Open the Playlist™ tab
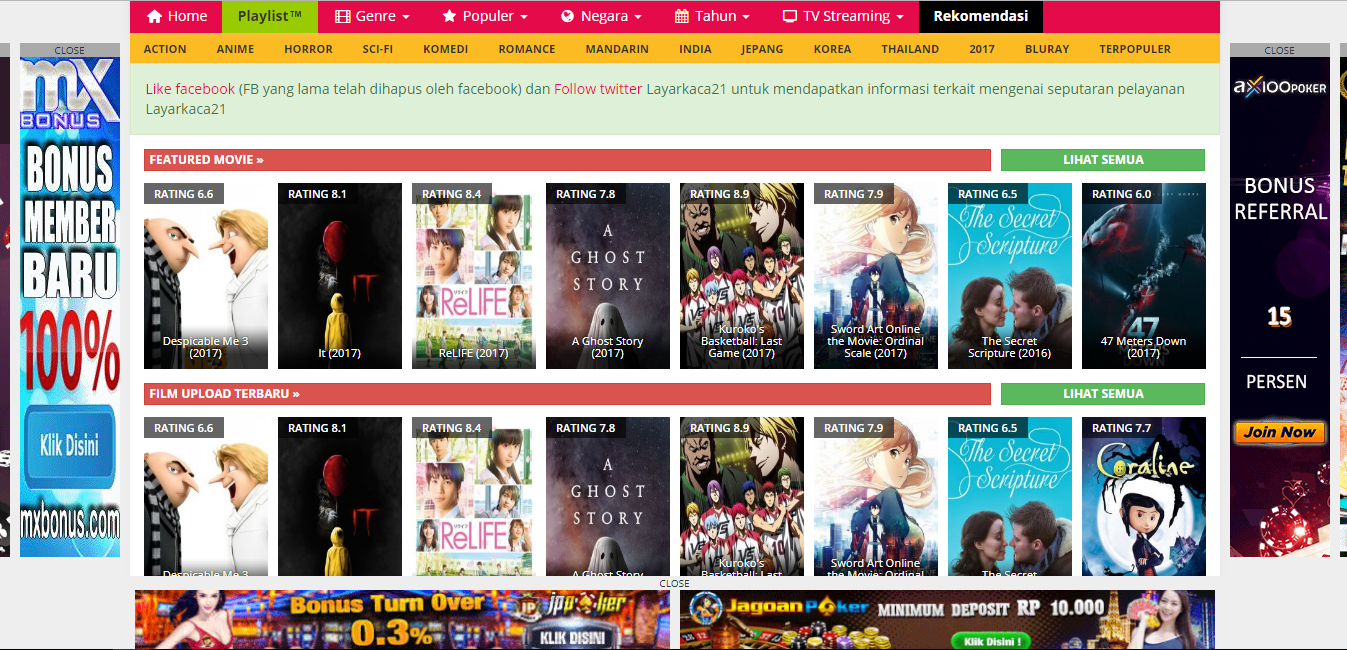This screenshot has height=650, width=1347. 270,16
